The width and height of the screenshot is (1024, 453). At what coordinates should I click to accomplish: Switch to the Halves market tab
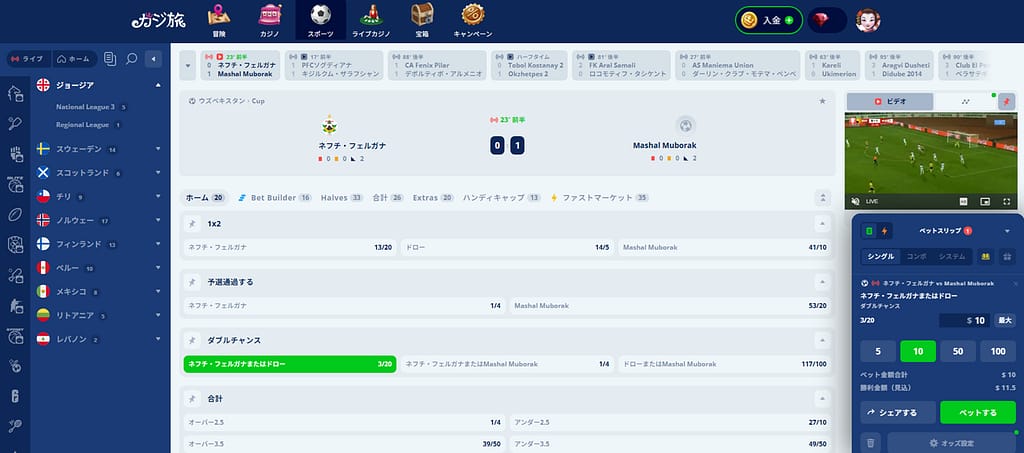point(342,197)
